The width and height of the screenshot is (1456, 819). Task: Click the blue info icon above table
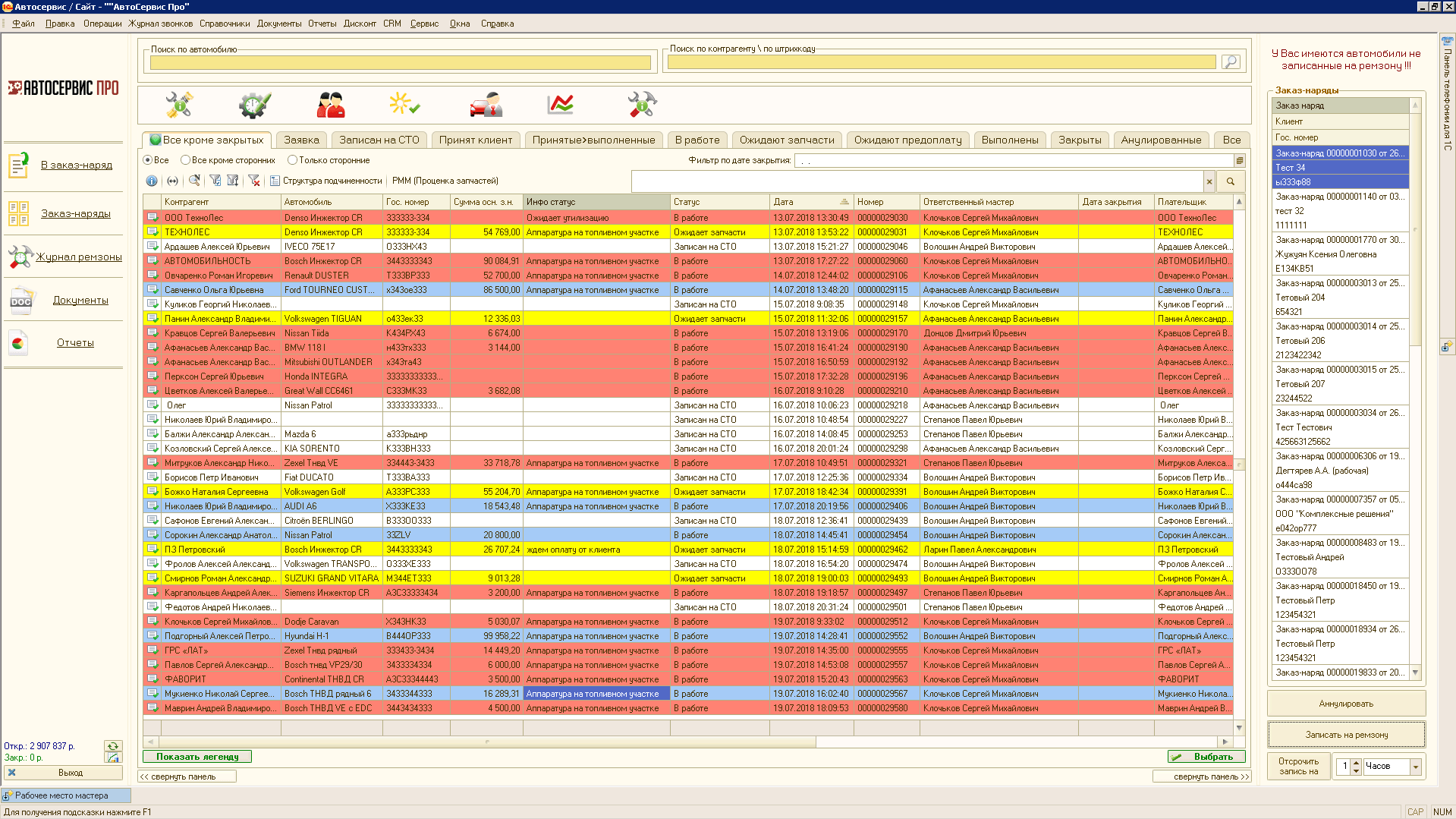pyautogui.click(x=152, y=181)
